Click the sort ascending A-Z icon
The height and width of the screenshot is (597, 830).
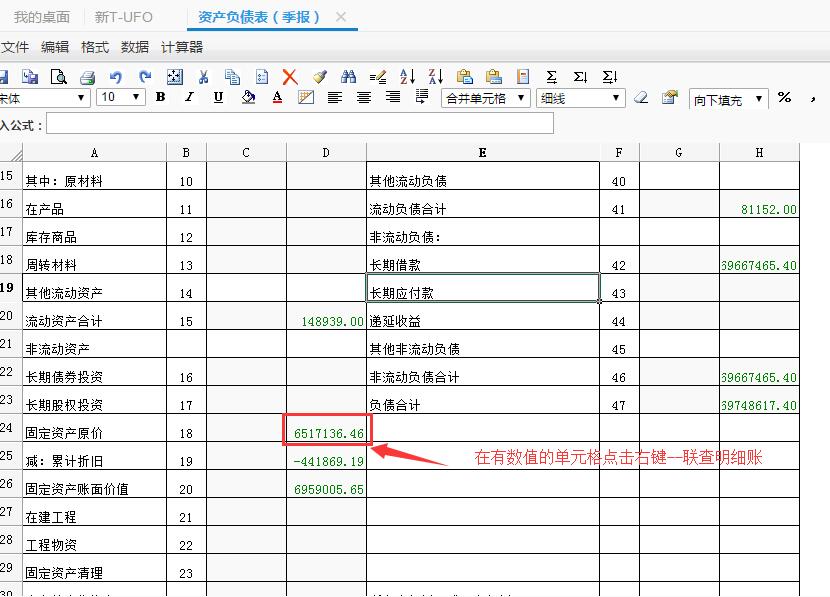point(407,77)
